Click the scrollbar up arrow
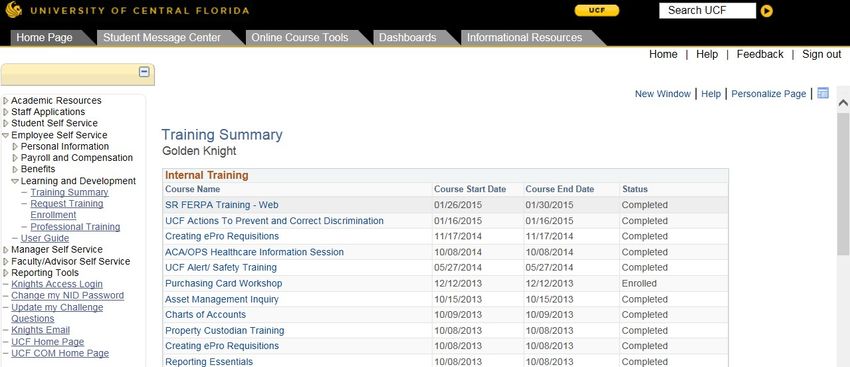This screenshot has width=850, height=367. pos(843,102)
